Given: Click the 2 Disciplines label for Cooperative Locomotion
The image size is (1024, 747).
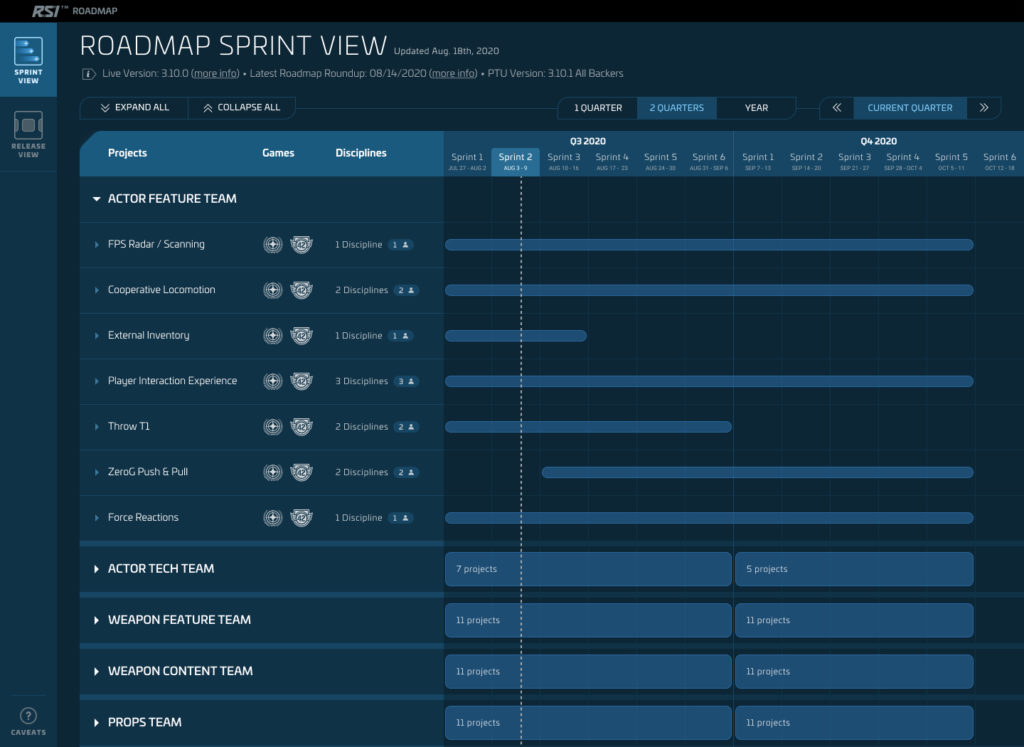Looking at the screenshot, I should tap(362, 290).
